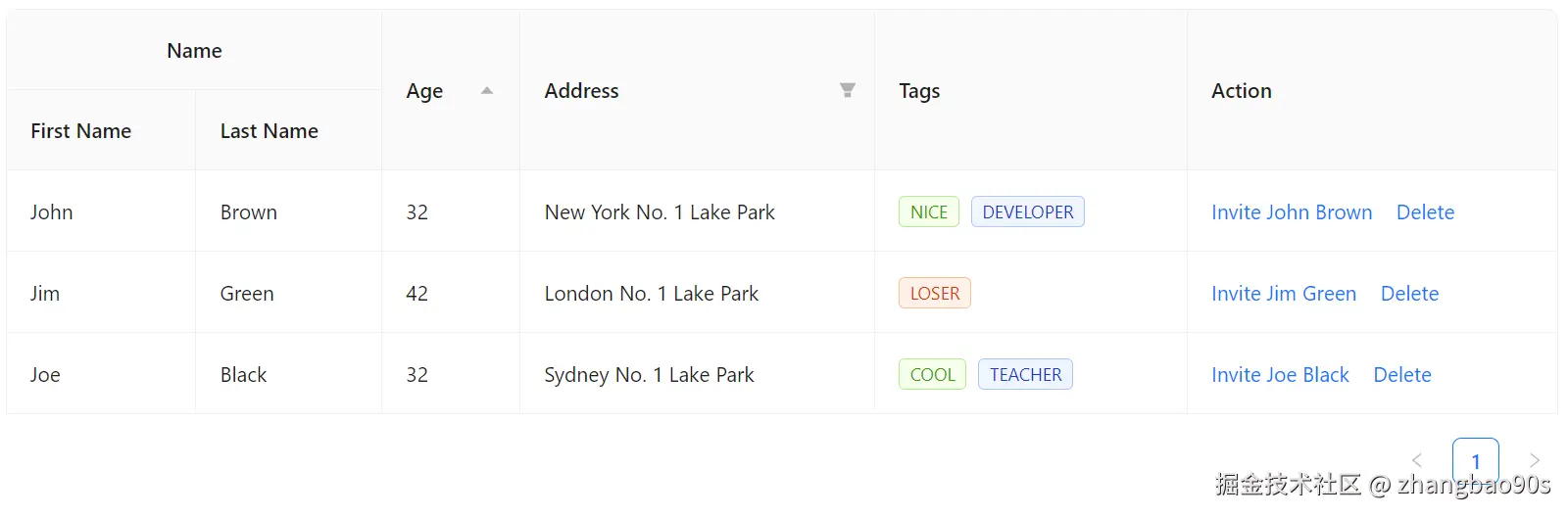Select the London No. 1 Lake Park cell

651,294
